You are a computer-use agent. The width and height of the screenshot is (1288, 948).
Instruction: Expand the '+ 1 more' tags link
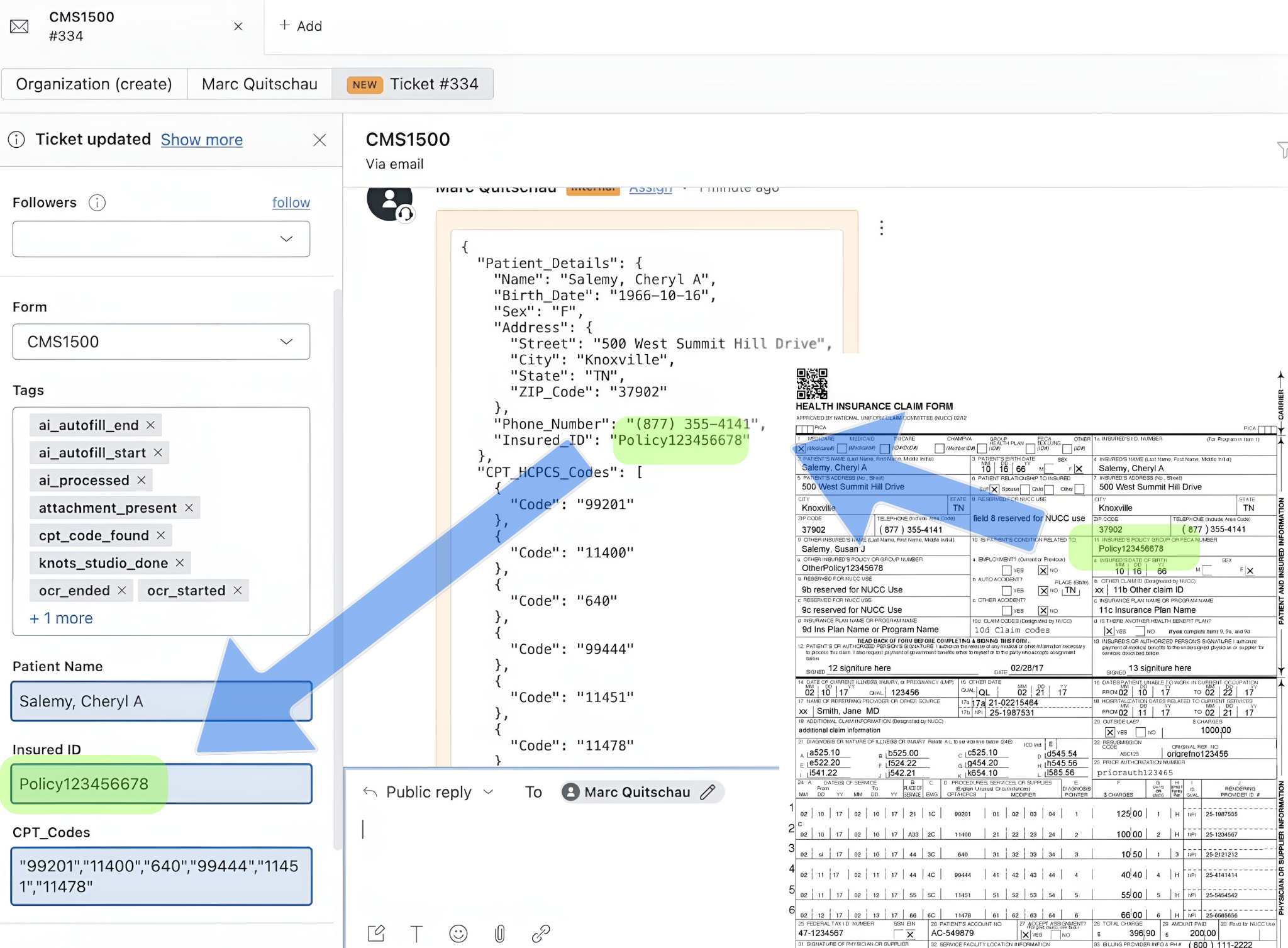click(x=61, y=618)
